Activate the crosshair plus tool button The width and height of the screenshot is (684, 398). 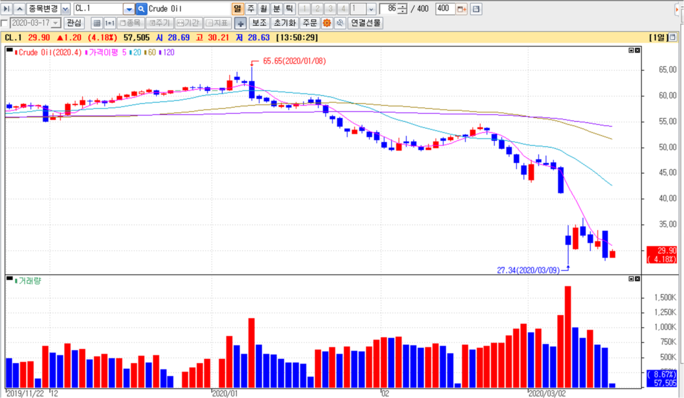point(240,23)
